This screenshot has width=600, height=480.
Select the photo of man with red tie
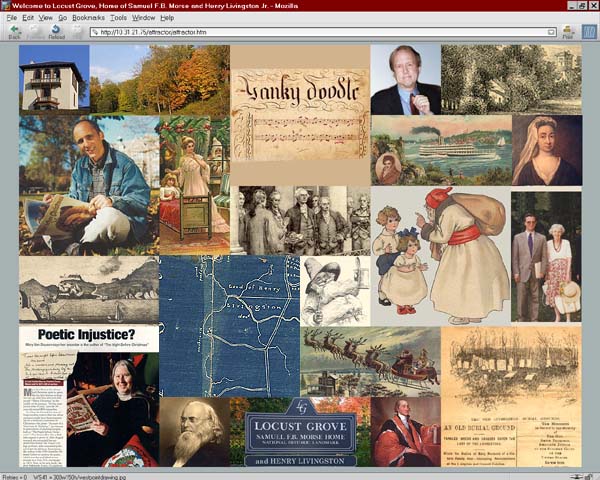tap(406, 80)
